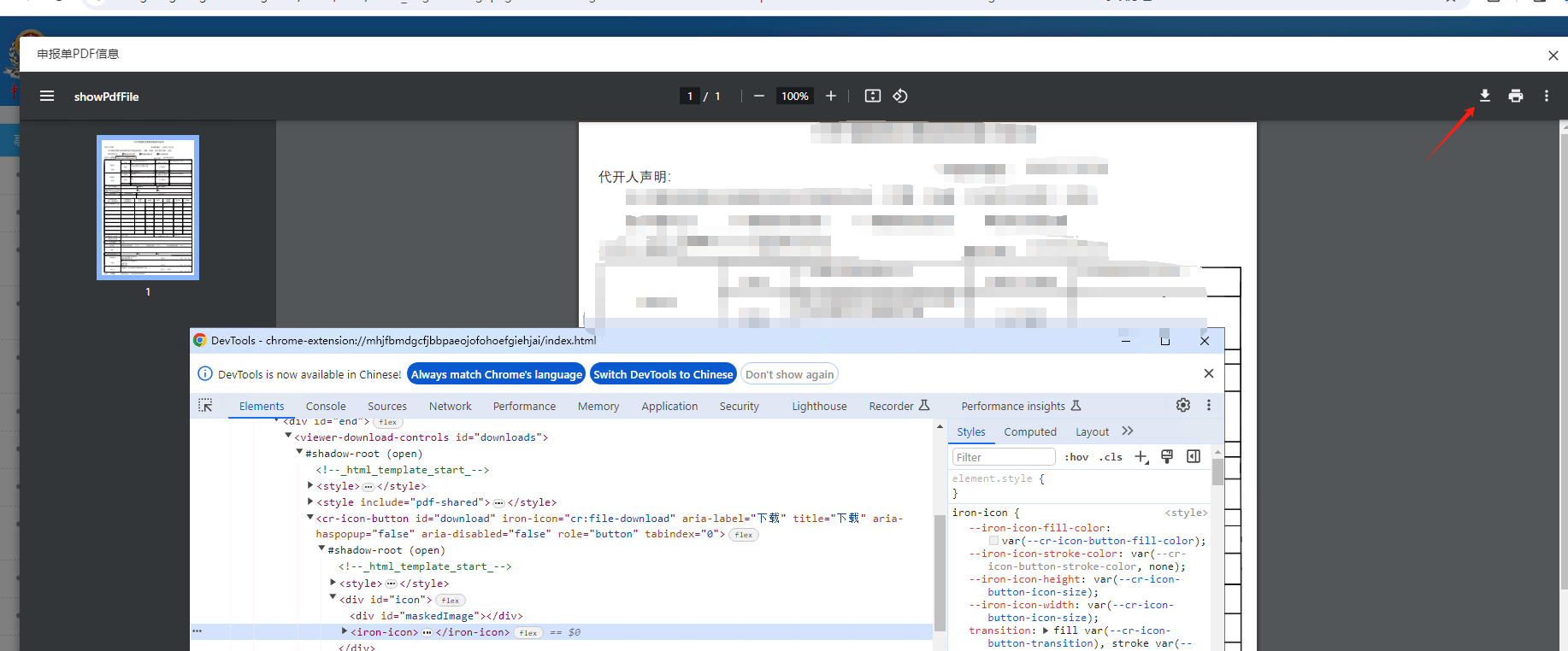This screenshot has height=651, width=1568.
Task: Toggle the PDF sidebar hamburger menu
Action: coord(47,96)
